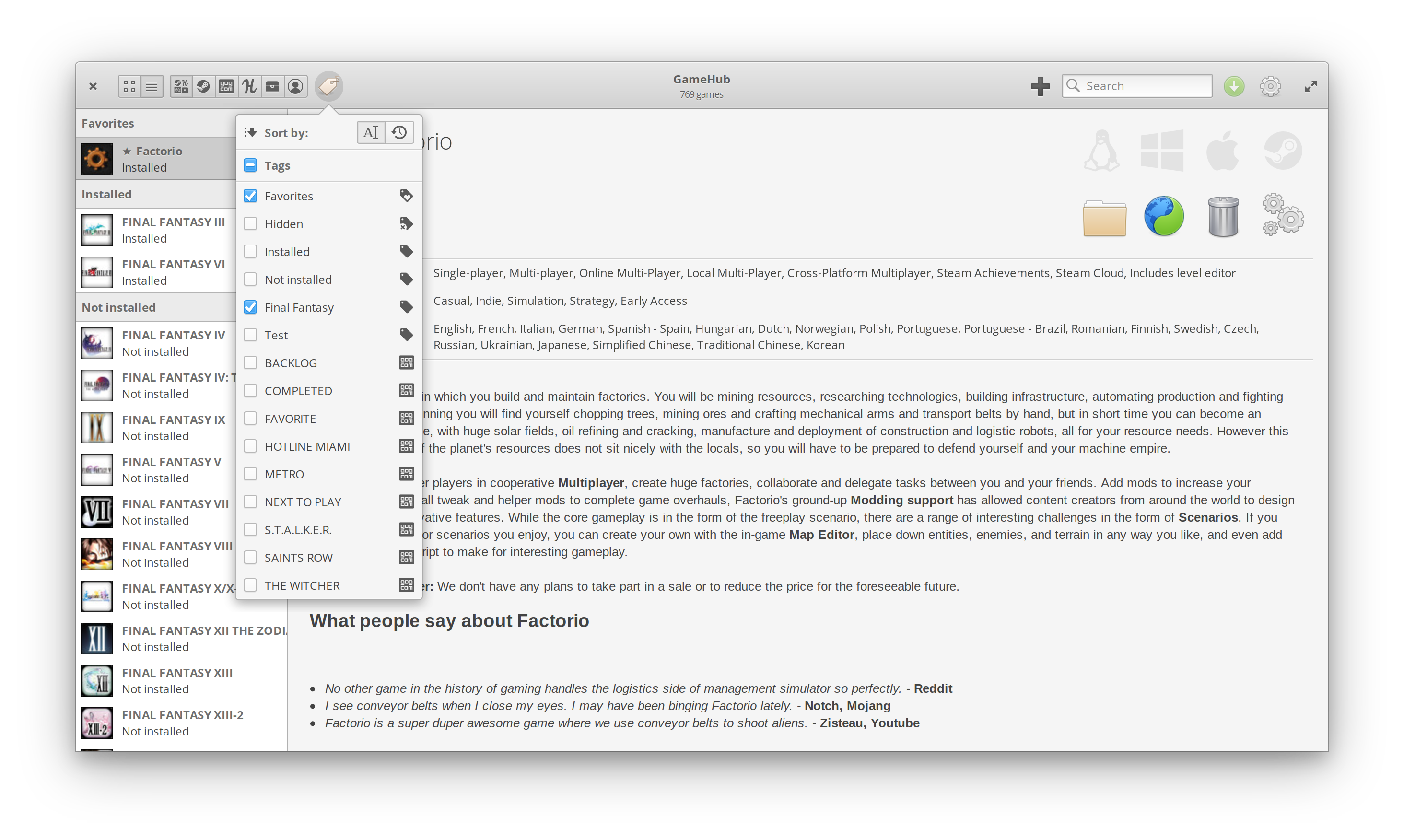This screenshot has height=840, width=1404.
Task: Show only Humble Bundle games
Action: tap(250, 86)
